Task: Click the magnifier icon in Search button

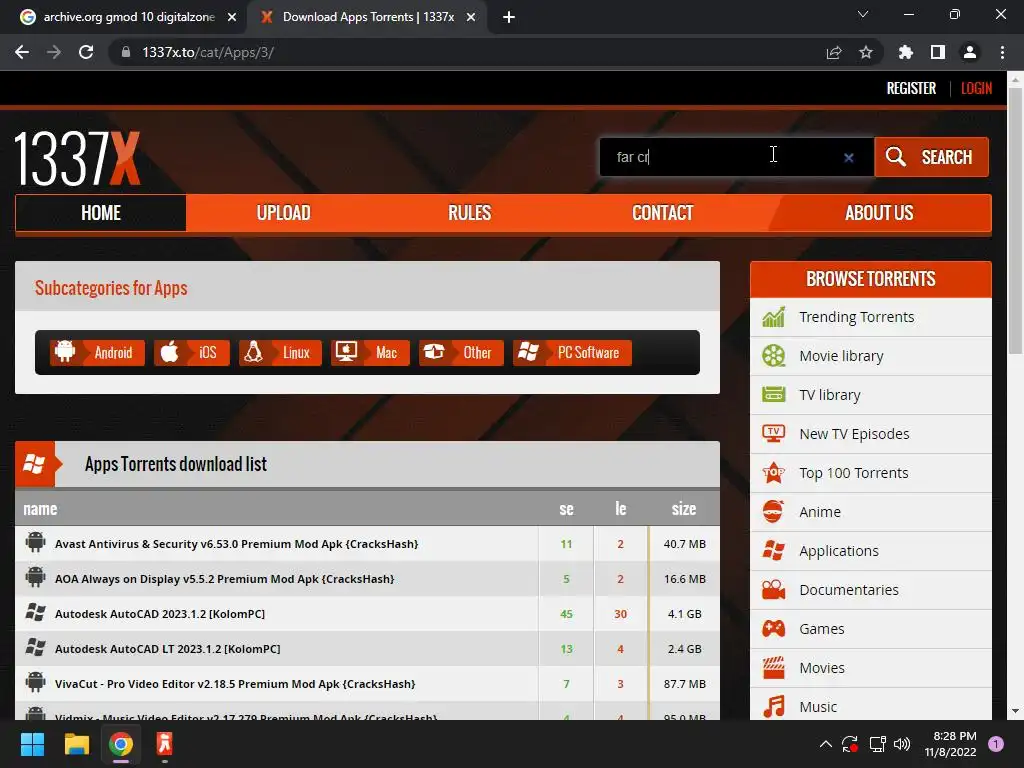Action: click(x=895, y=157)
